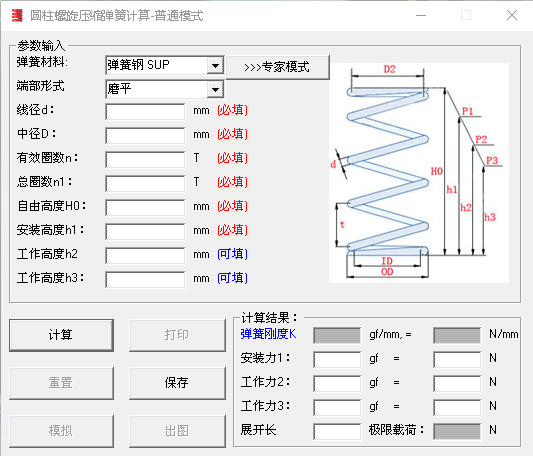This screenshot has width=533, height=456.
Task: Click the 安装力1 gf result box
Action: click(337, 359)
